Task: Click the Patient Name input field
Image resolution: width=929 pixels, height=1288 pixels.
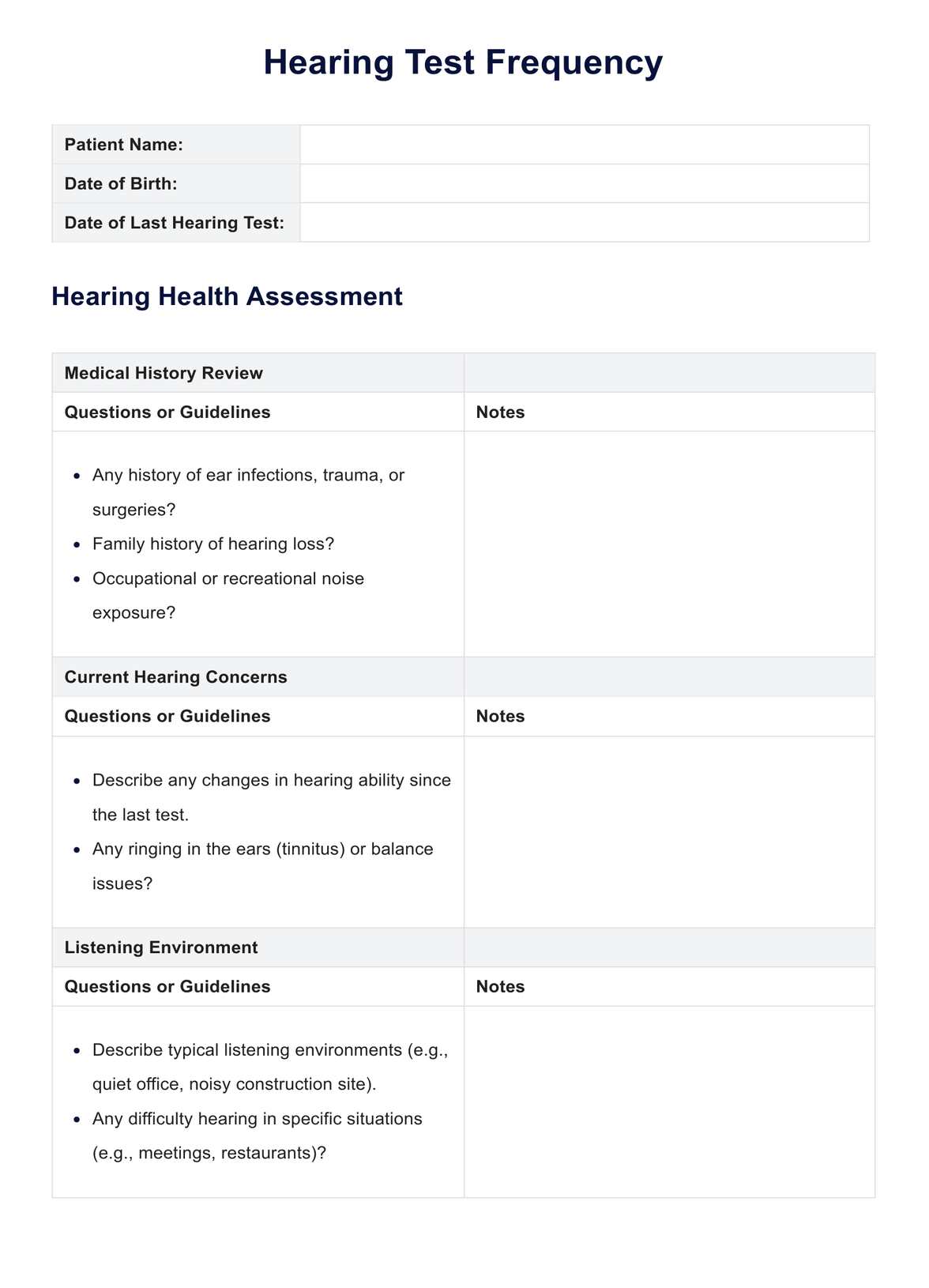Action: click(x=584, y=145)
